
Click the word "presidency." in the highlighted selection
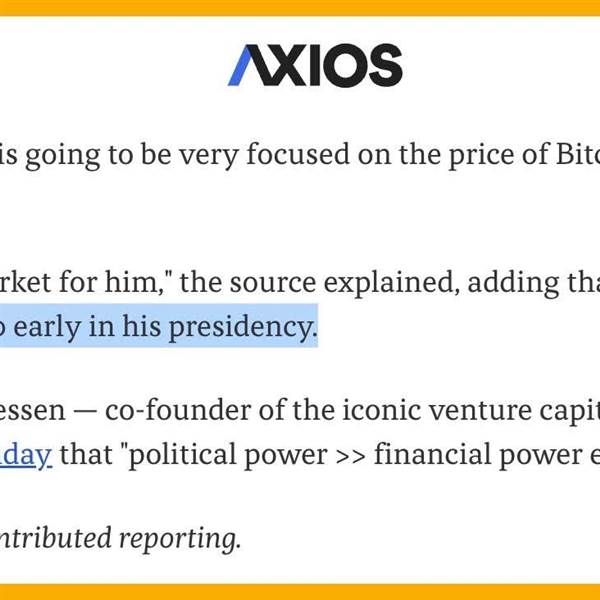[x=243, y=328]
